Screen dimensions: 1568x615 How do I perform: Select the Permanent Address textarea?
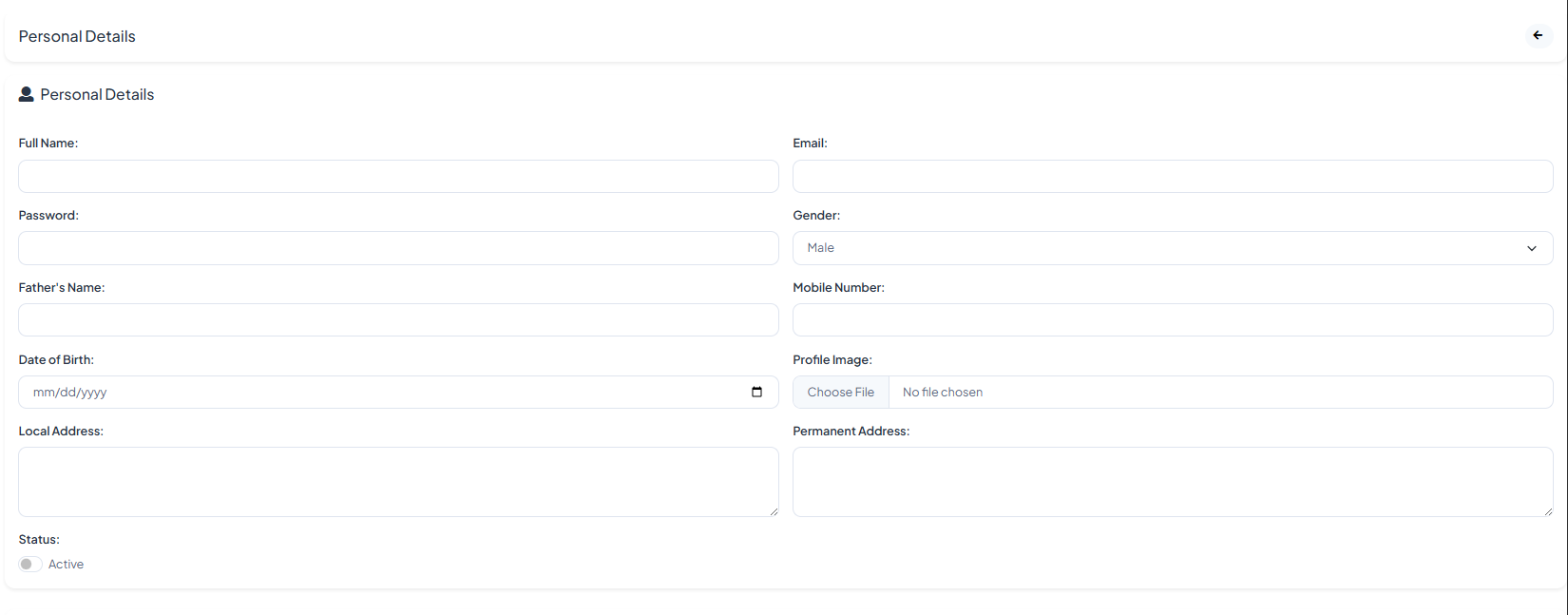1173,480
